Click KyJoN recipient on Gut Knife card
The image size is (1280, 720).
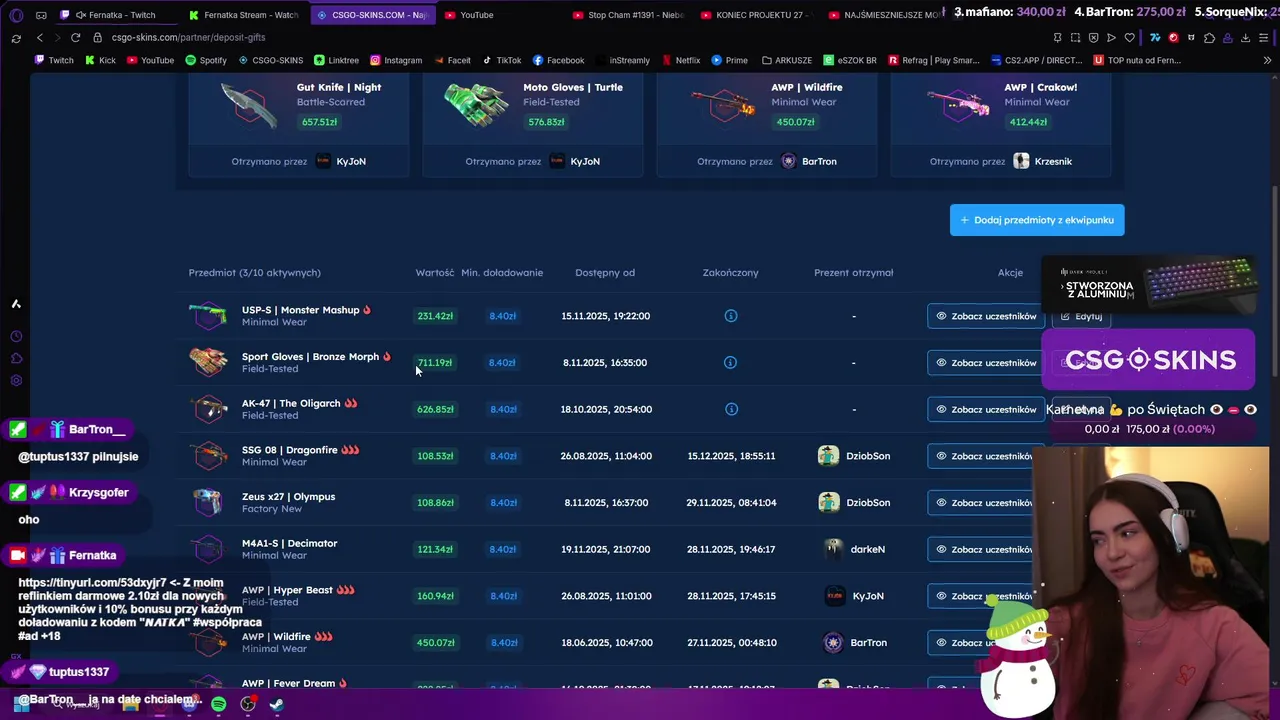(x=341, y=161)
